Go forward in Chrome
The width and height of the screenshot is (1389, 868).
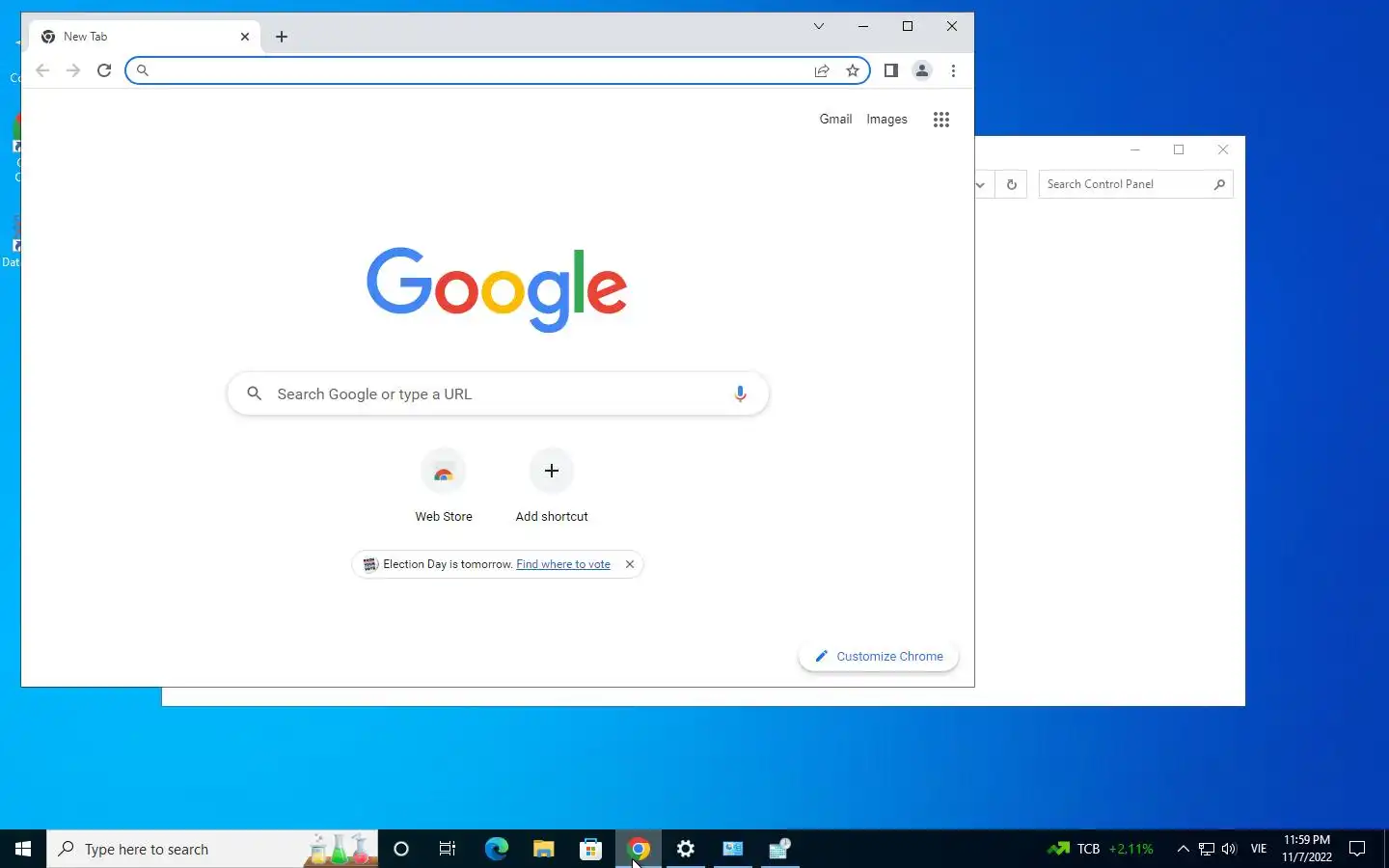coord(73,70)
